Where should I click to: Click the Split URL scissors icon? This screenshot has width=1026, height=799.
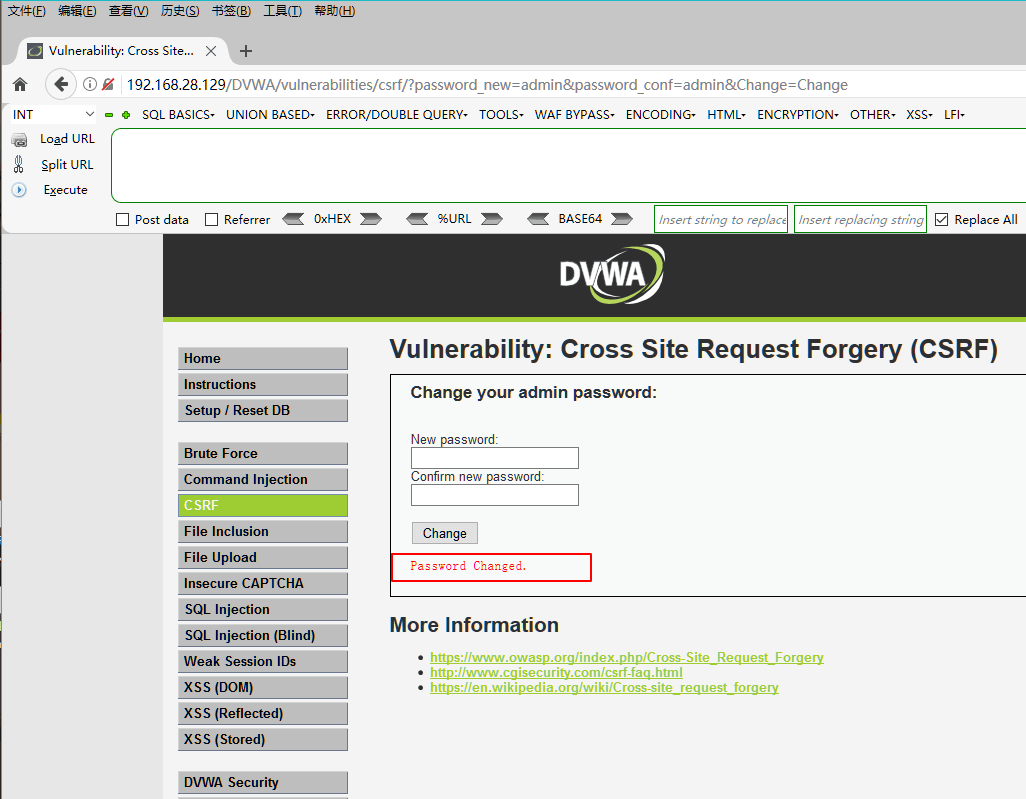tap(18, 164)
